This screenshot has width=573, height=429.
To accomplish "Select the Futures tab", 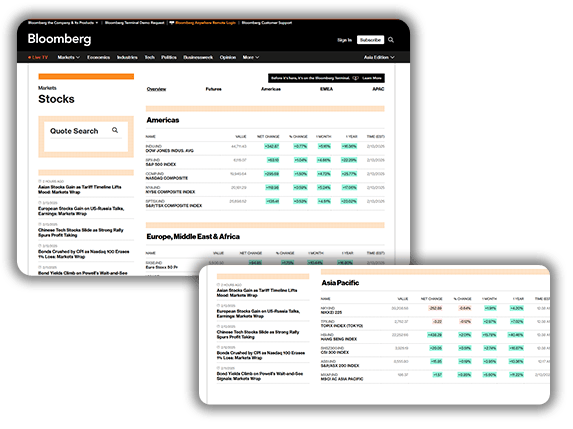I will [213, 89].
